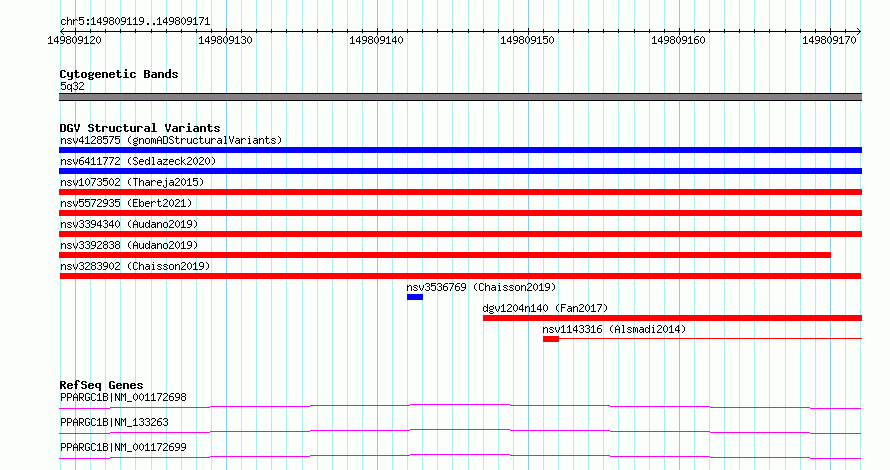Screen dimensions: 890x470
Task: Click the nsv3392838 Audano2019 variant bar
Action: (x=445, y=255)
